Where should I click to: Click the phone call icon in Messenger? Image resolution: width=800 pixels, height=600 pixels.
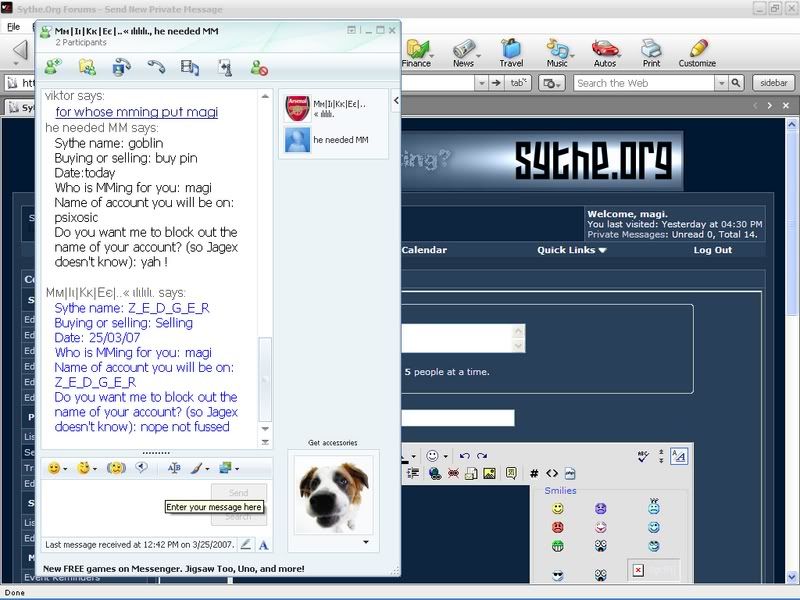tap(156, 67)
